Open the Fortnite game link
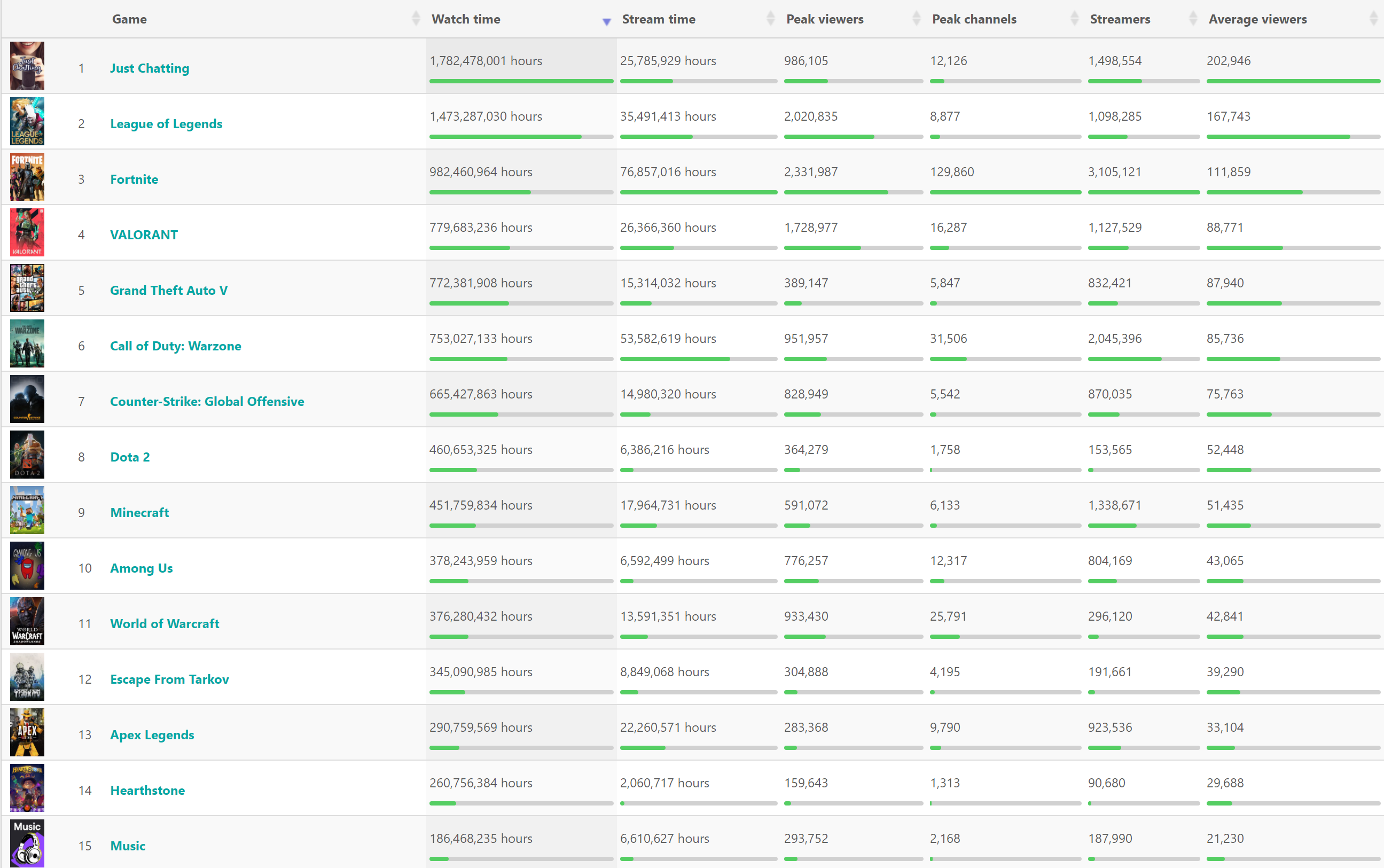 134,179
